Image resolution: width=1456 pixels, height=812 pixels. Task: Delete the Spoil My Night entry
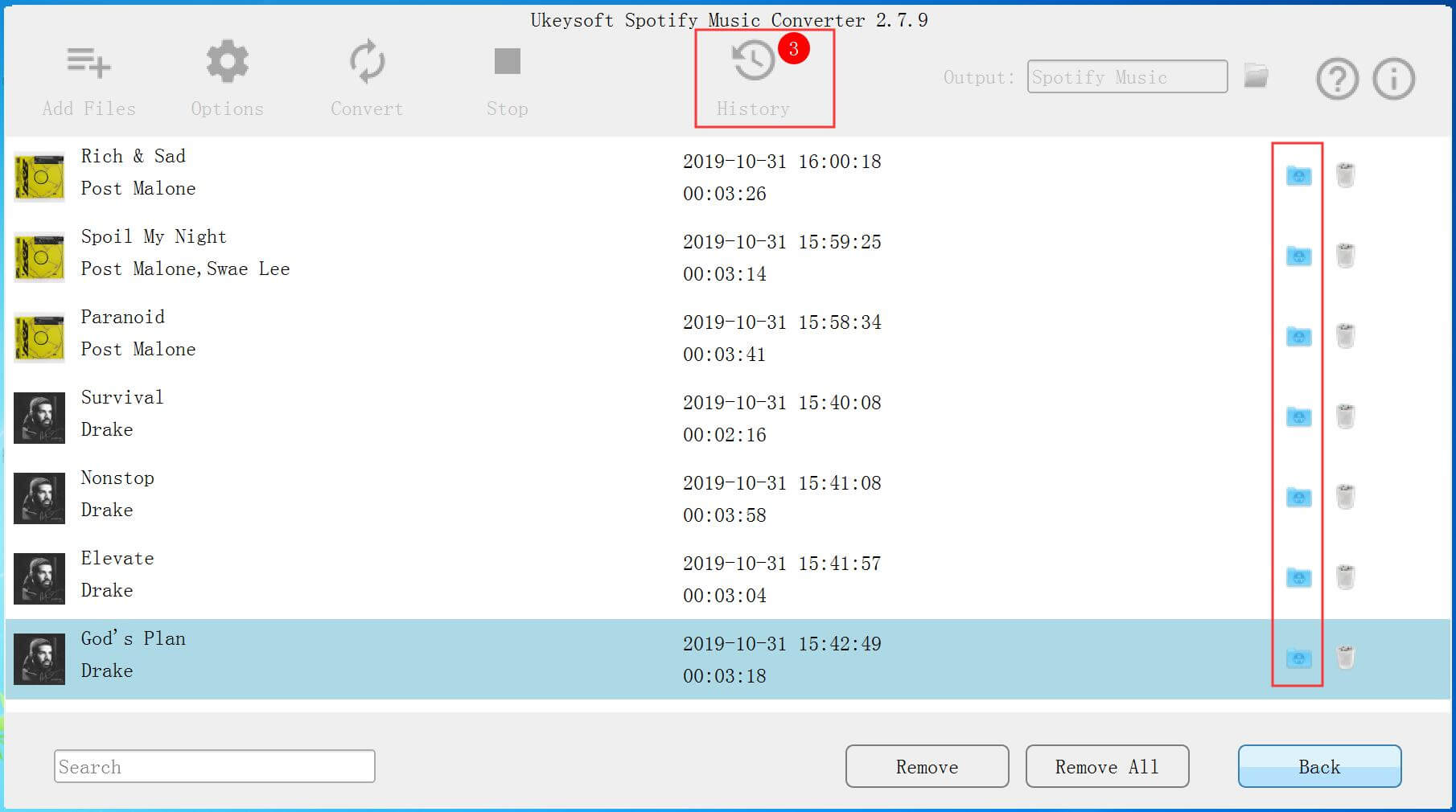click(1345, 256)
